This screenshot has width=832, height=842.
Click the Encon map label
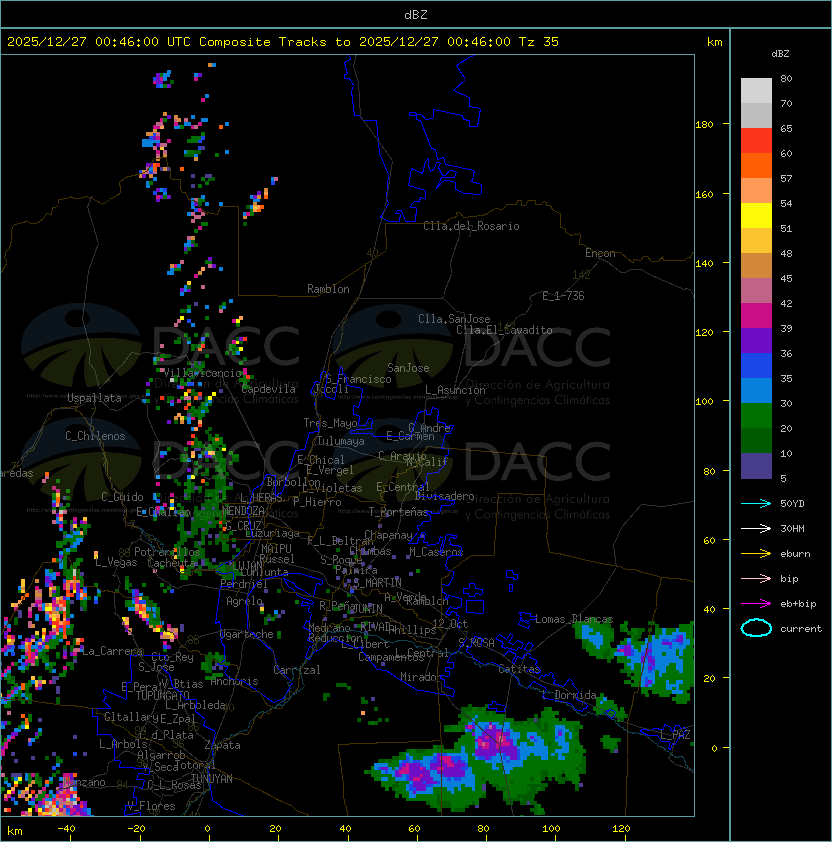click(x=600, y=253)
